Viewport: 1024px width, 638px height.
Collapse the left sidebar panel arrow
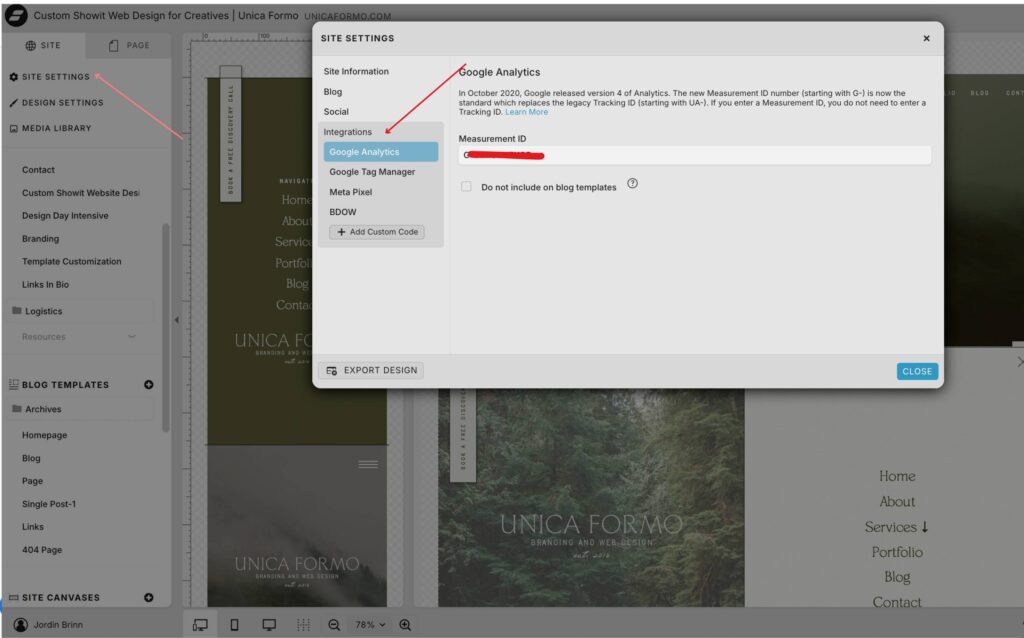point(177,320)
